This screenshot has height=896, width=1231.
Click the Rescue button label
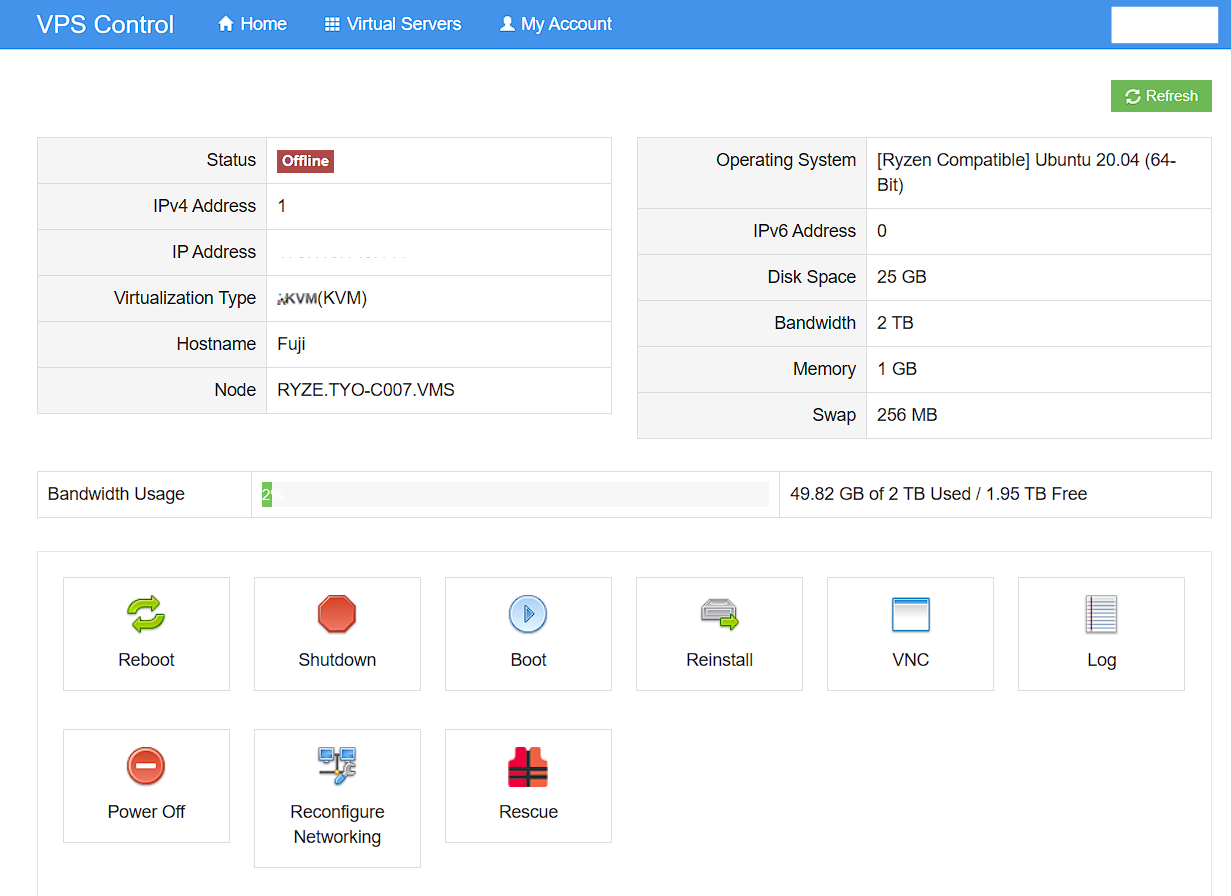coord(528,812)
